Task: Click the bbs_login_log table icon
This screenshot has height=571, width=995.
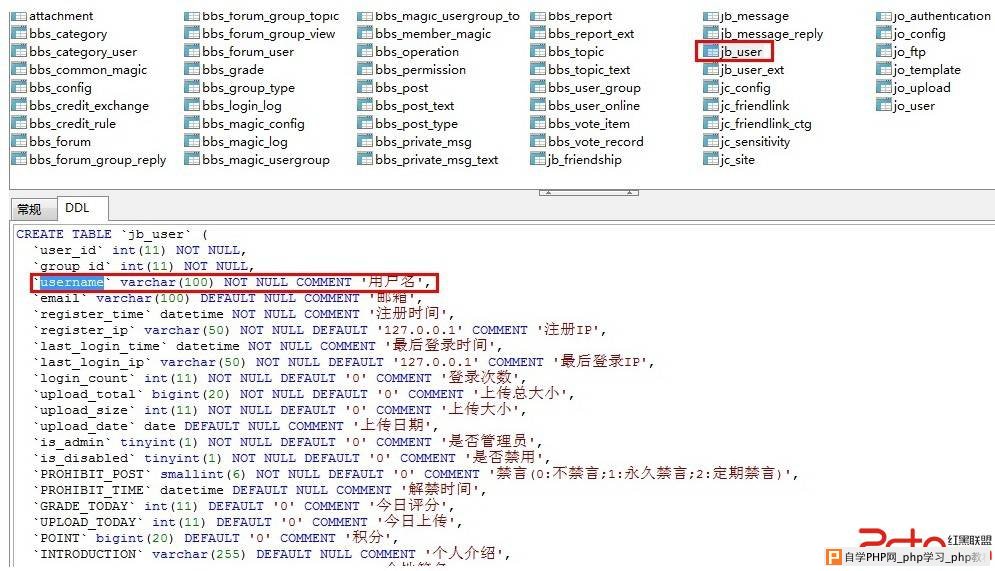Action: coord(192,106)
